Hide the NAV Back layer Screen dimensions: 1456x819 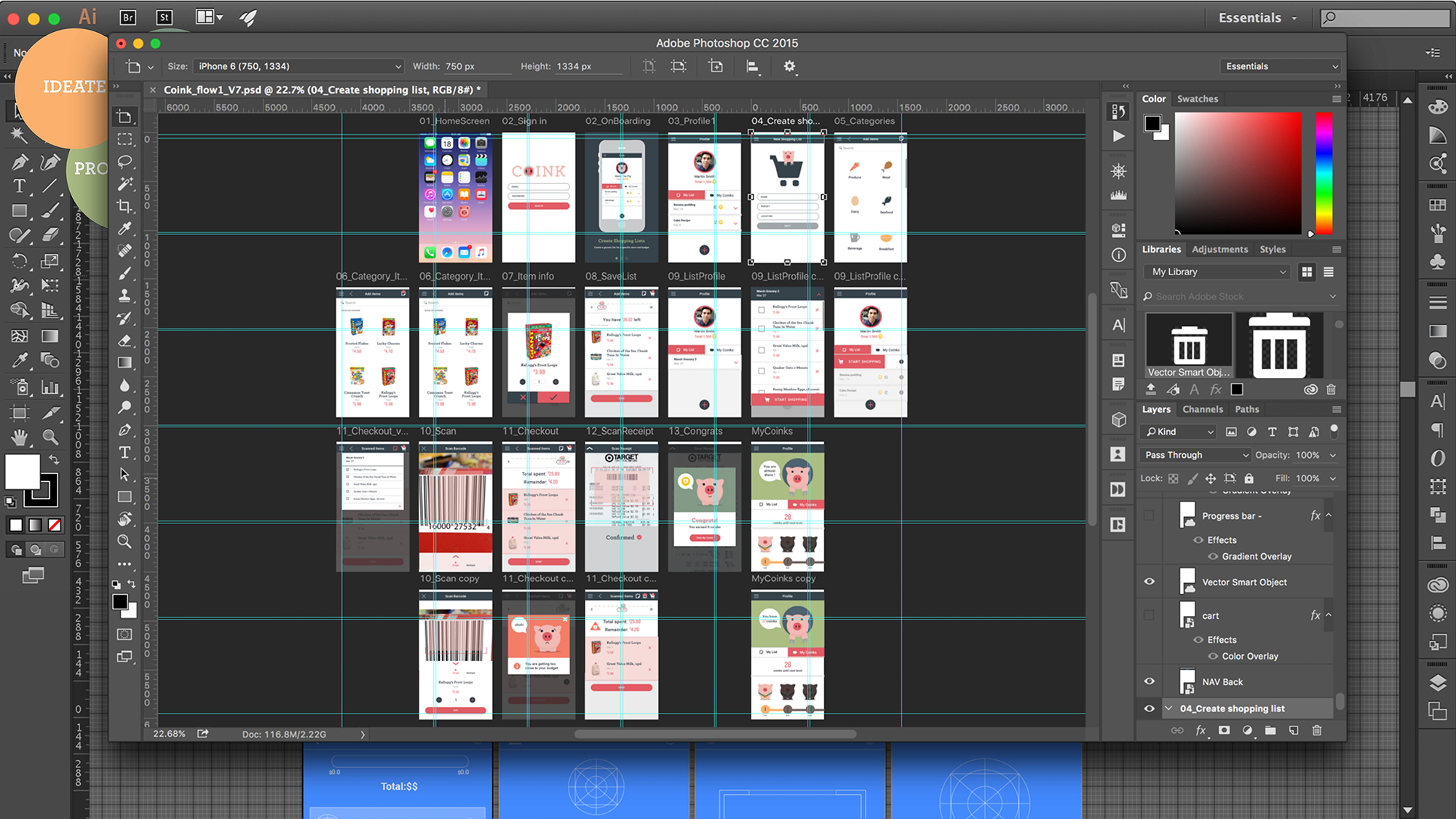coord(1149,681)
